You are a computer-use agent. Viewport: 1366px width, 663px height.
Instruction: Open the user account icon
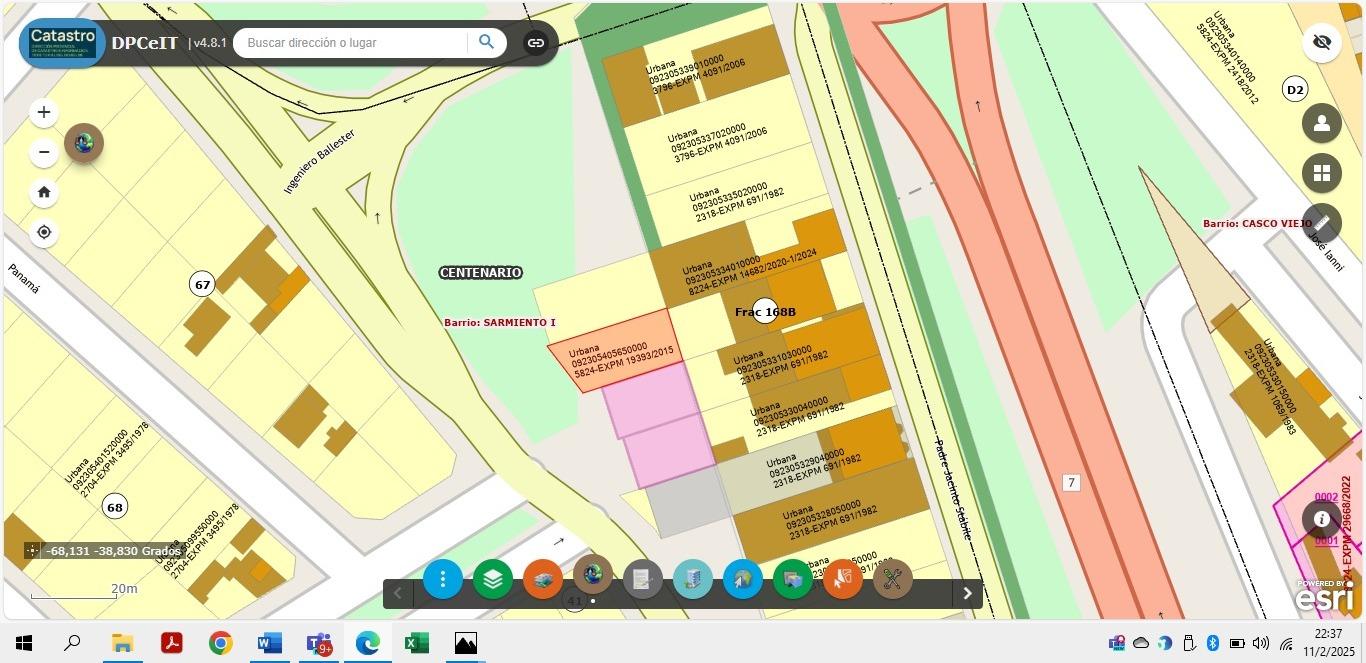[x=1322, y=123]
